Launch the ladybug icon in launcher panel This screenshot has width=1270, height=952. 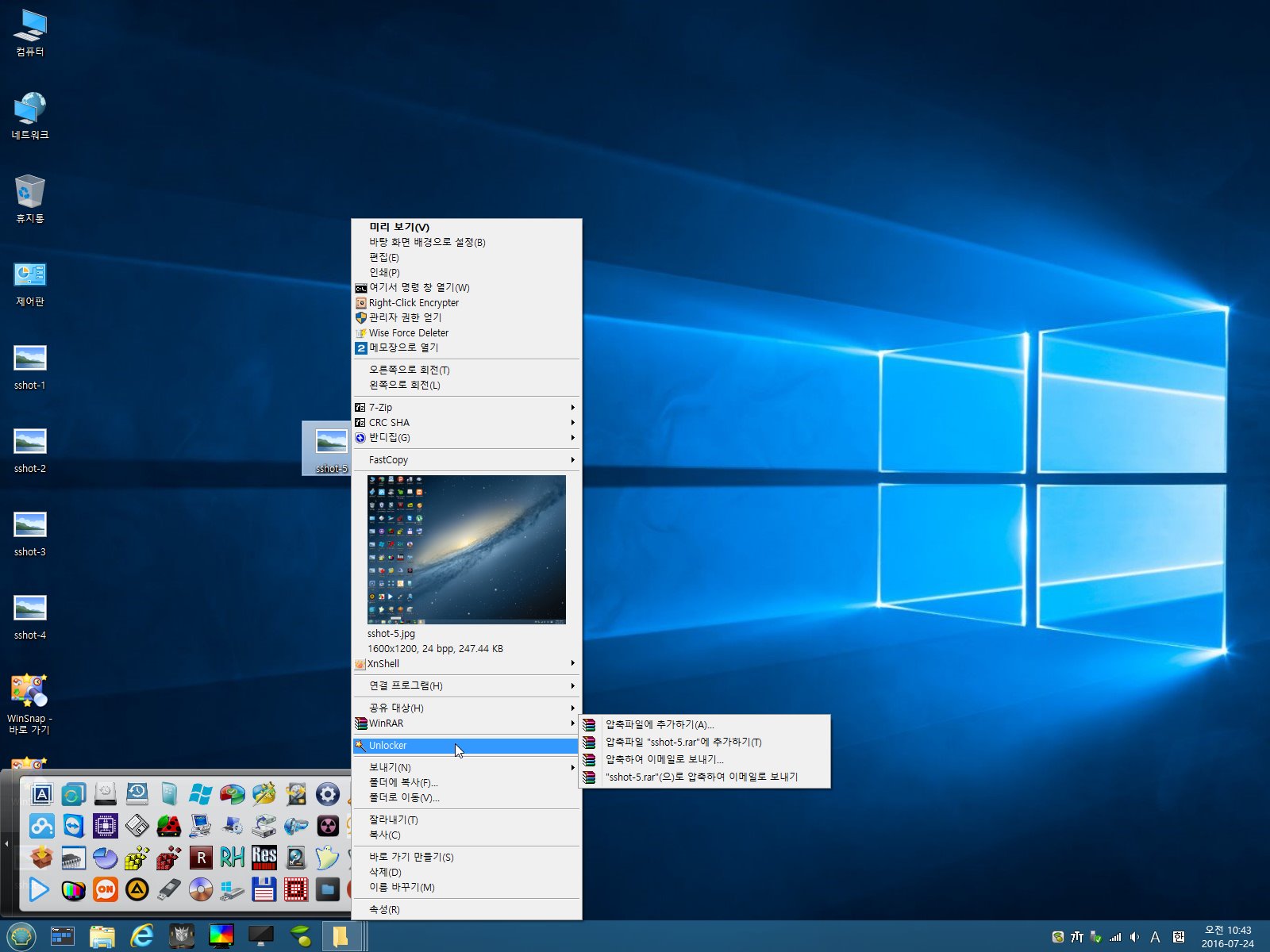coord(168,826)
